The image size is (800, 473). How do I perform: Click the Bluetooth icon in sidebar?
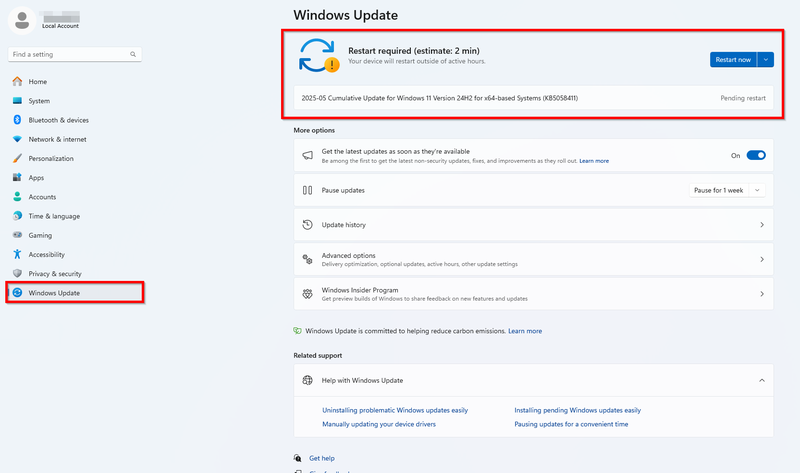[x=17, y=119]
